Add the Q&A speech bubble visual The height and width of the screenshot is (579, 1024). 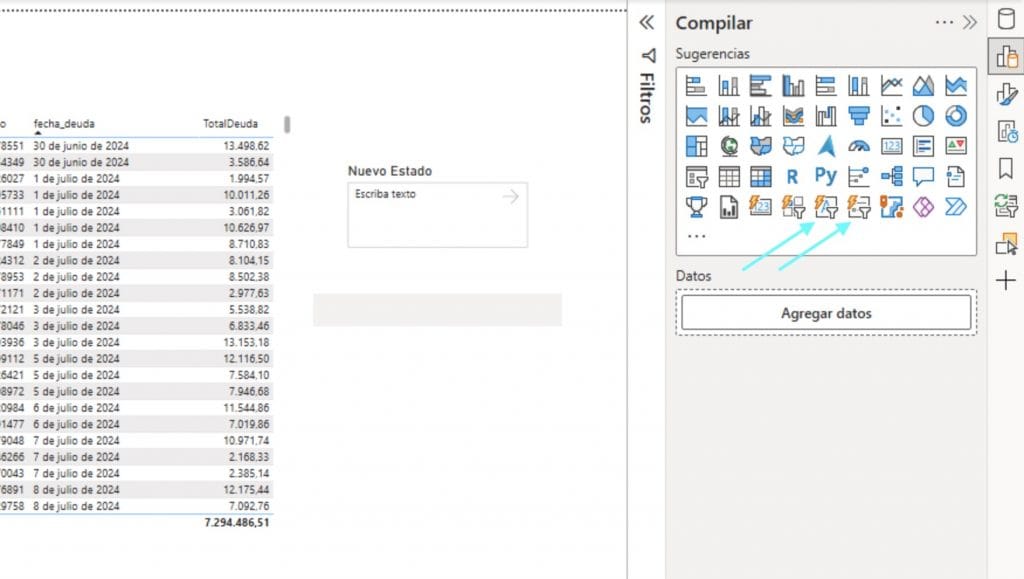923,177
